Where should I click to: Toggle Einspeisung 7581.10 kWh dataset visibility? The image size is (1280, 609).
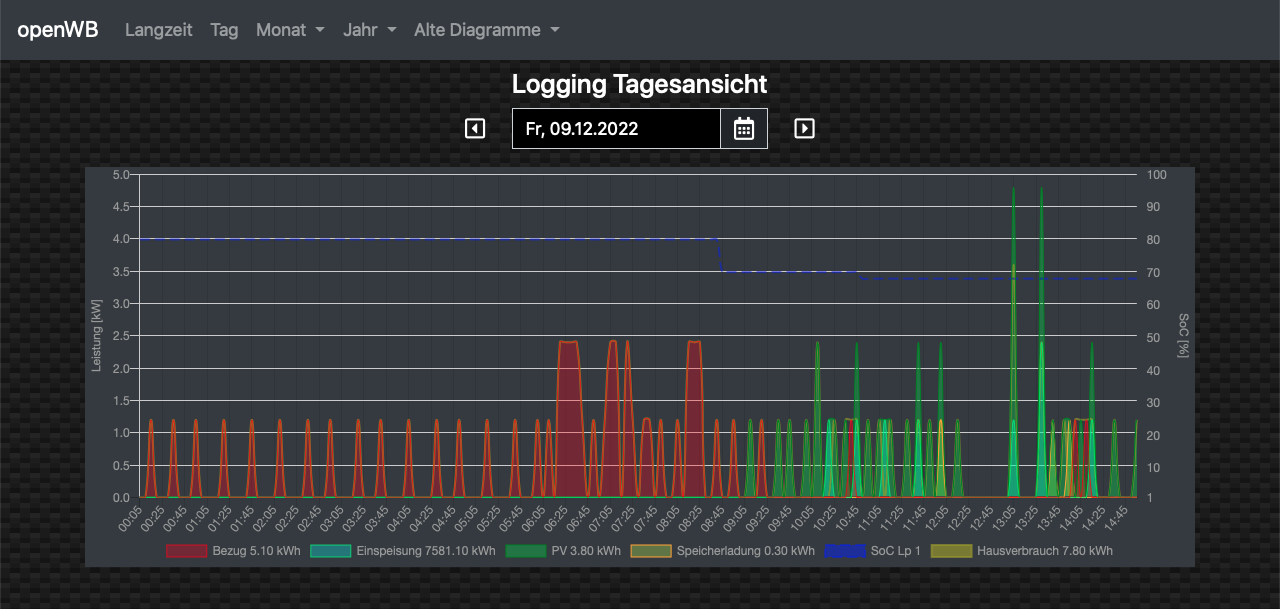coord(425,550)
